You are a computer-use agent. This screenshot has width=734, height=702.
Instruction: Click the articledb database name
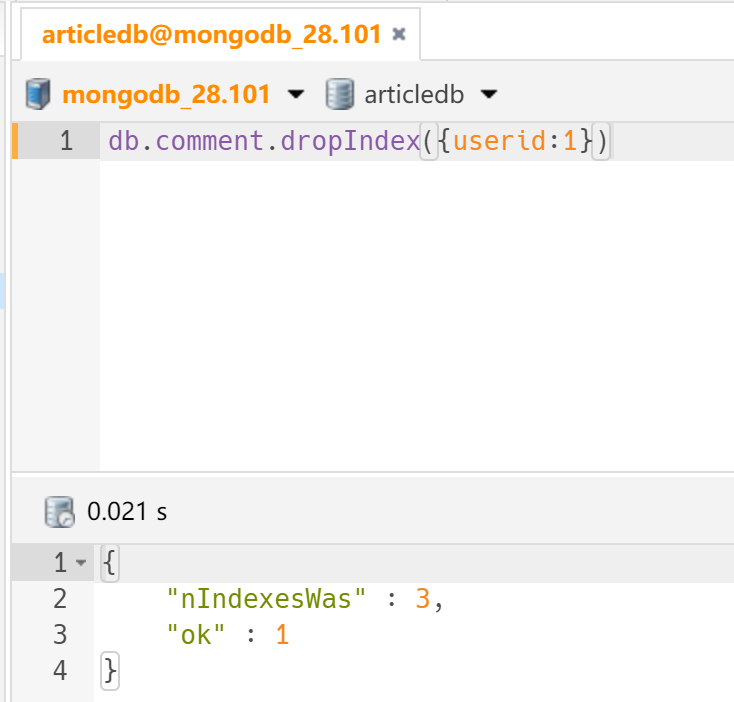(x=414, y=95)
